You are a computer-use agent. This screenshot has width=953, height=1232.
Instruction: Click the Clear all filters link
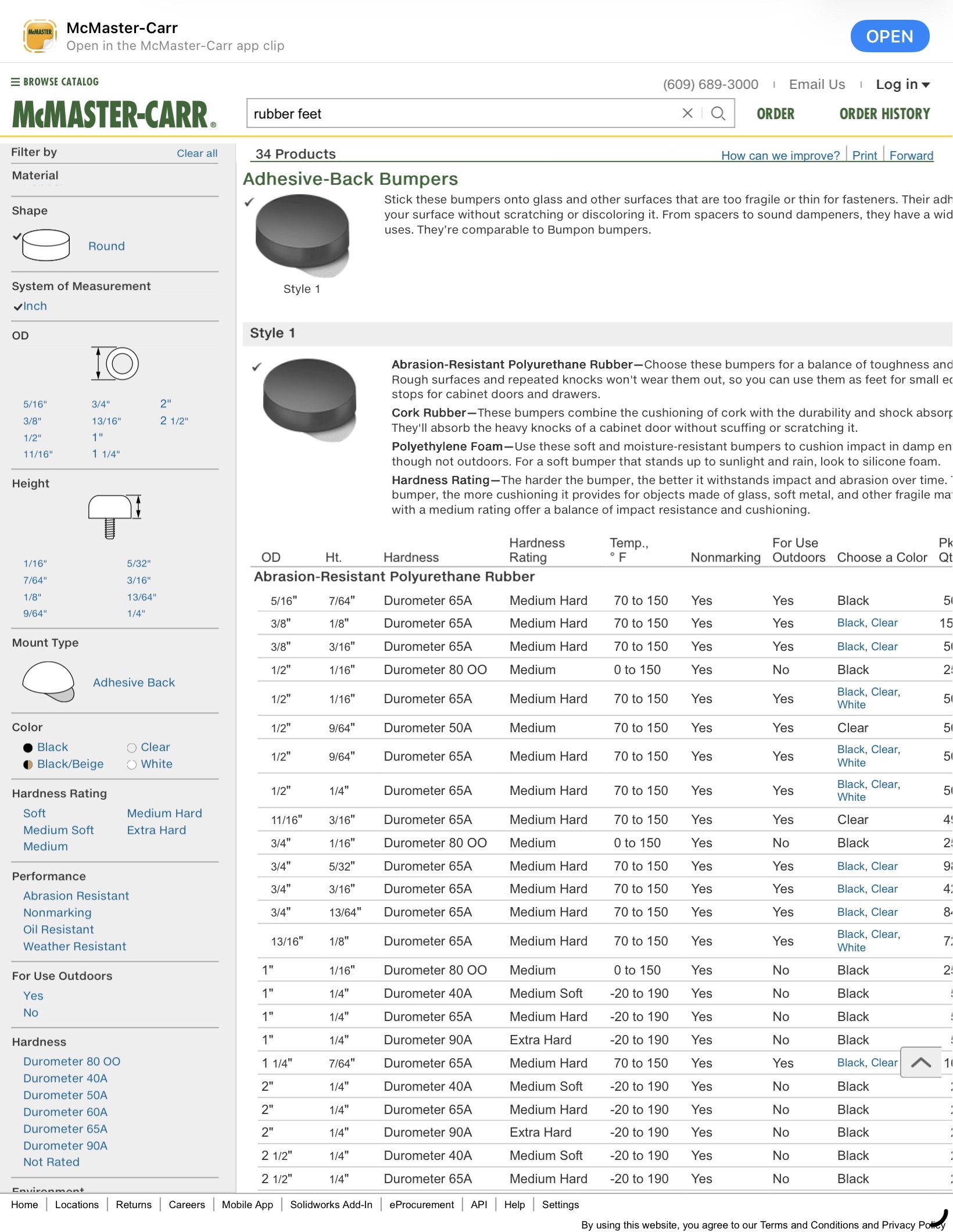pos(197,153)
